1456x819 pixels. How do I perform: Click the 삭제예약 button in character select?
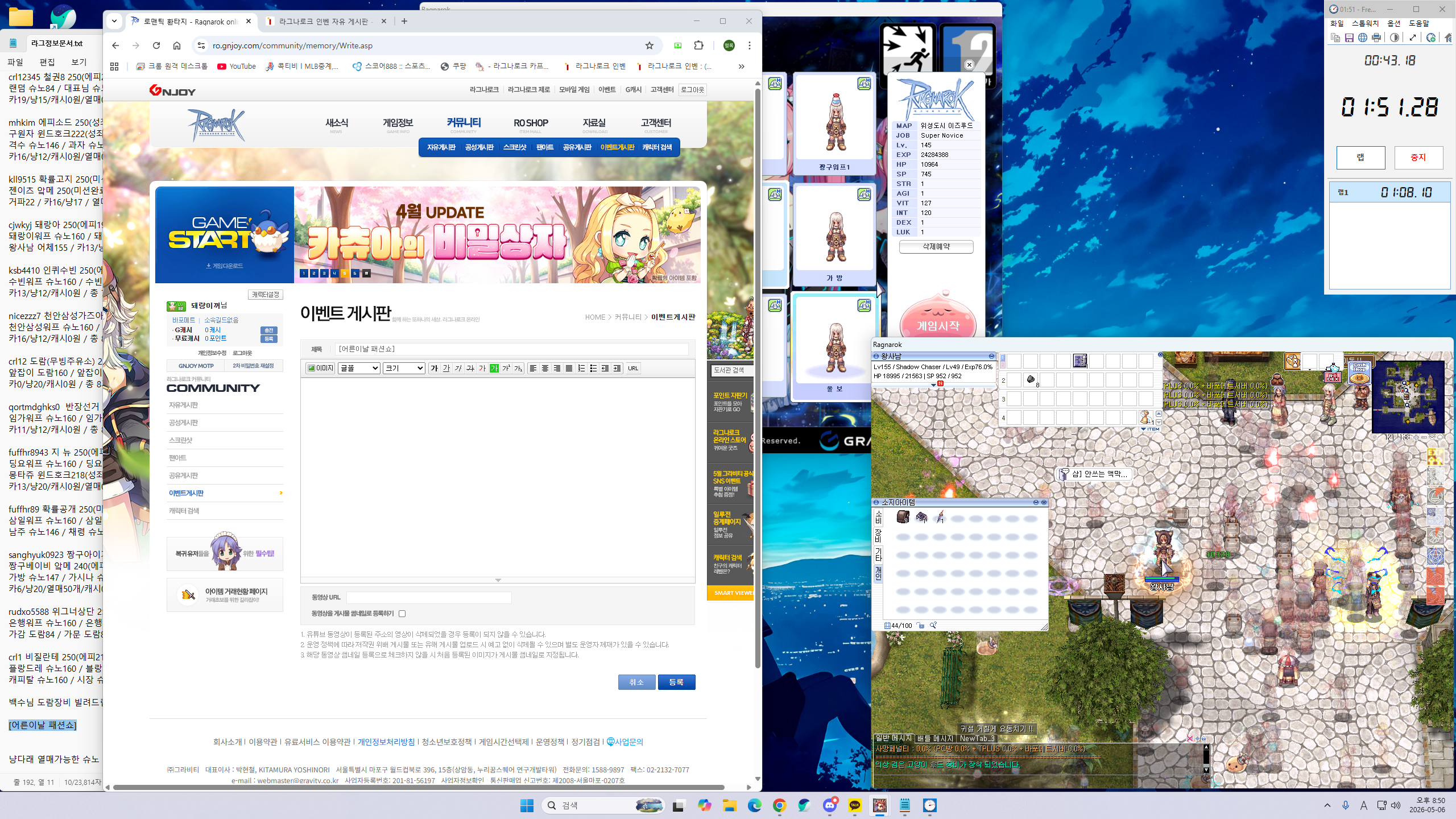pos(936,247)
